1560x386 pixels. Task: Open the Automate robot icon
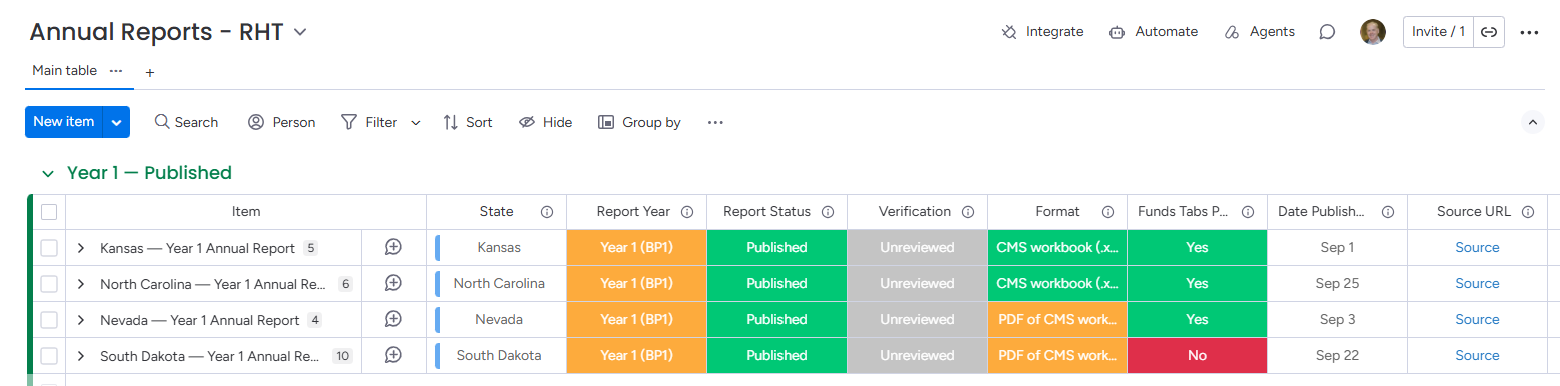tap(1117, 32)
